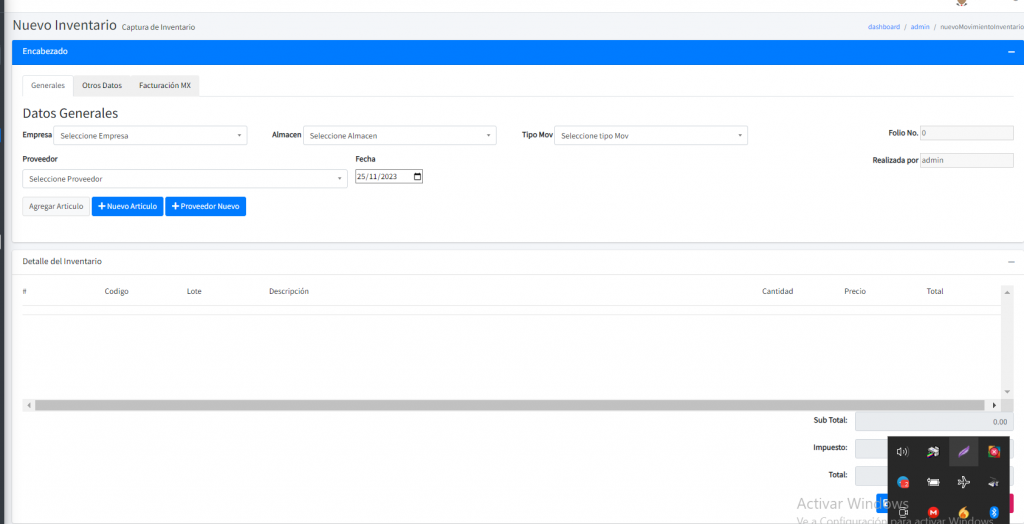Viewport: 1024px width, 524px height.
Task: Open the Seleccione Empresa dropdown
Action: point(150,136)
